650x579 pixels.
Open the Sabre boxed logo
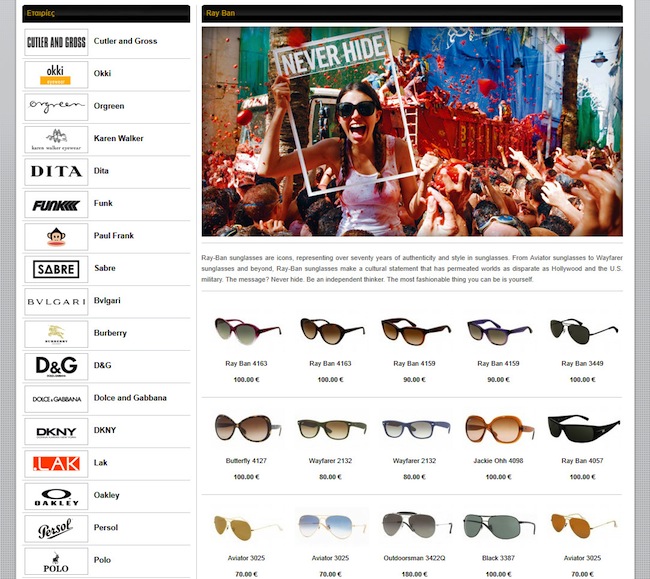point(56,269)
